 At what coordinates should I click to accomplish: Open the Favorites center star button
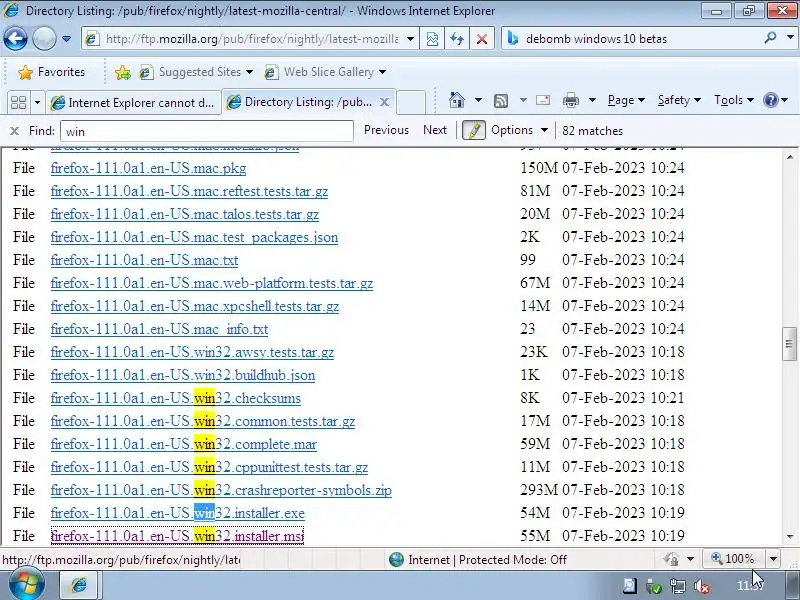point(51,72)
